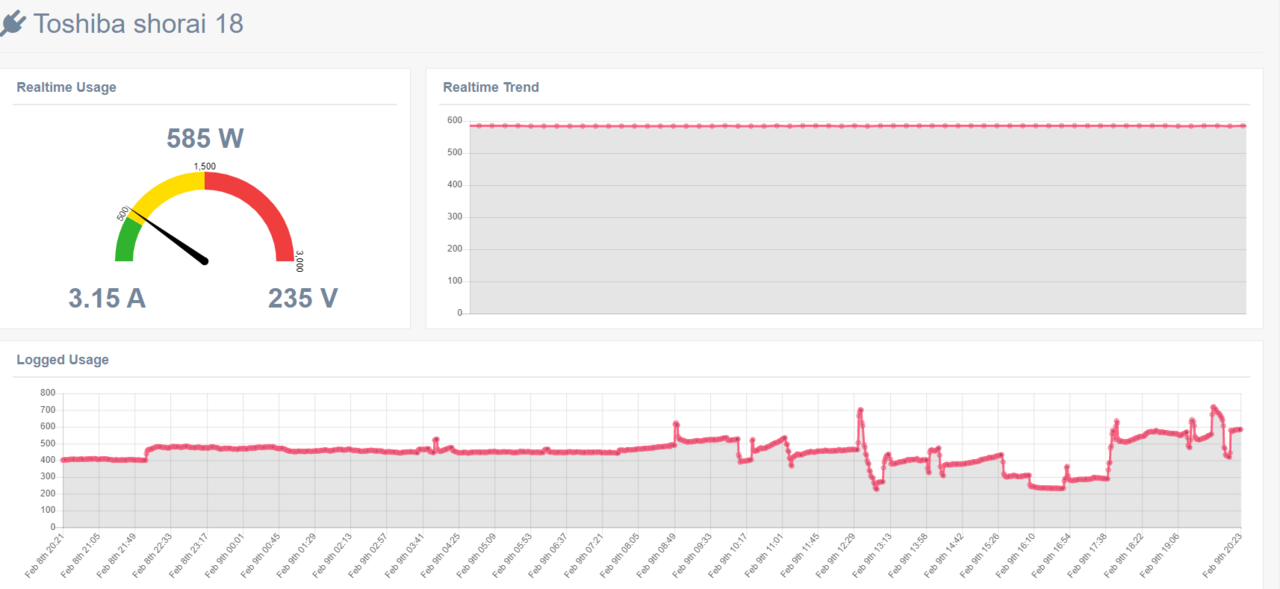Click the 585 W power reading

(205, 138)
